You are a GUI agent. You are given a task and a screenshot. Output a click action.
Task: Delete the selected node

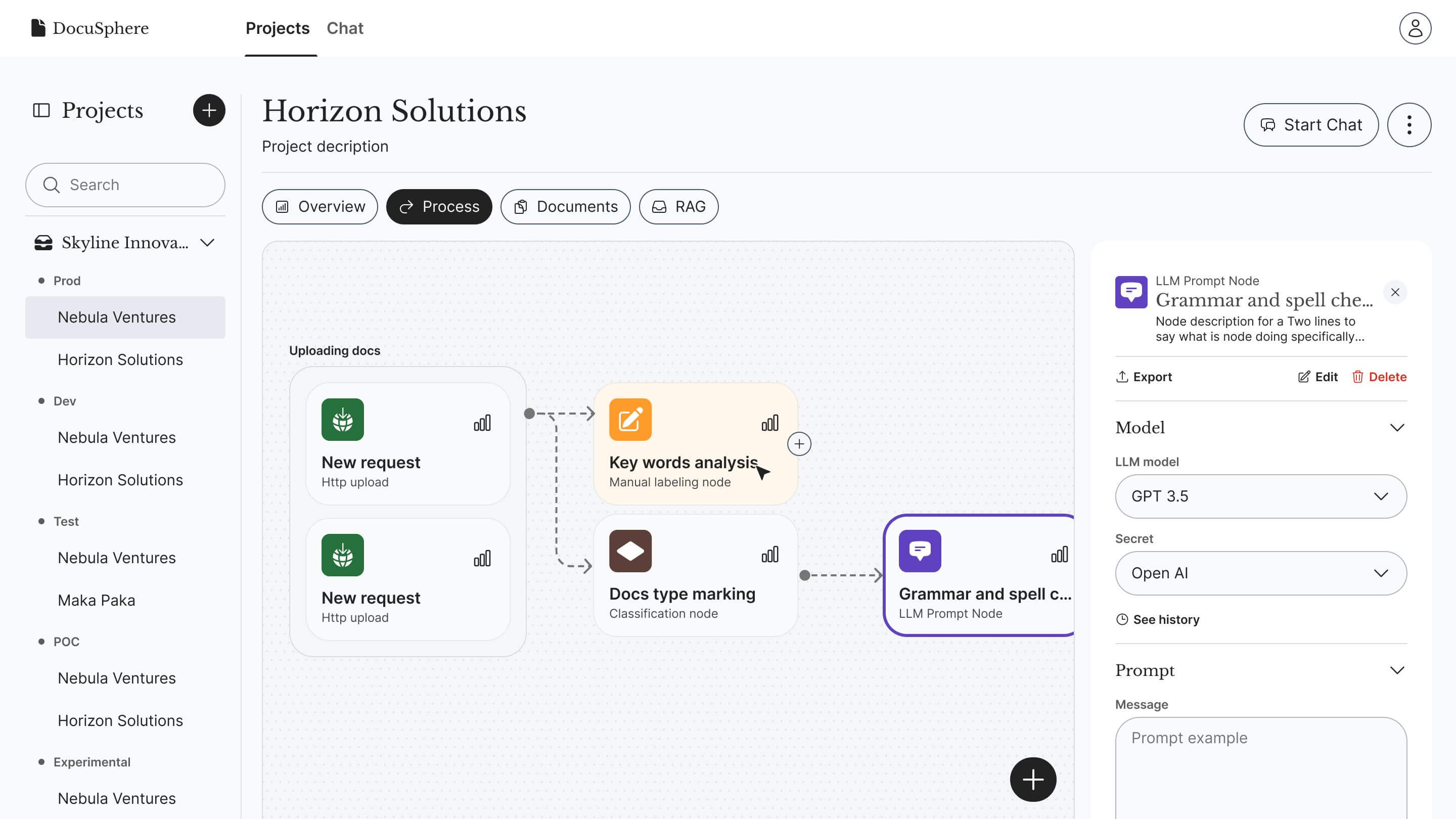click(x=1379, y=377)
